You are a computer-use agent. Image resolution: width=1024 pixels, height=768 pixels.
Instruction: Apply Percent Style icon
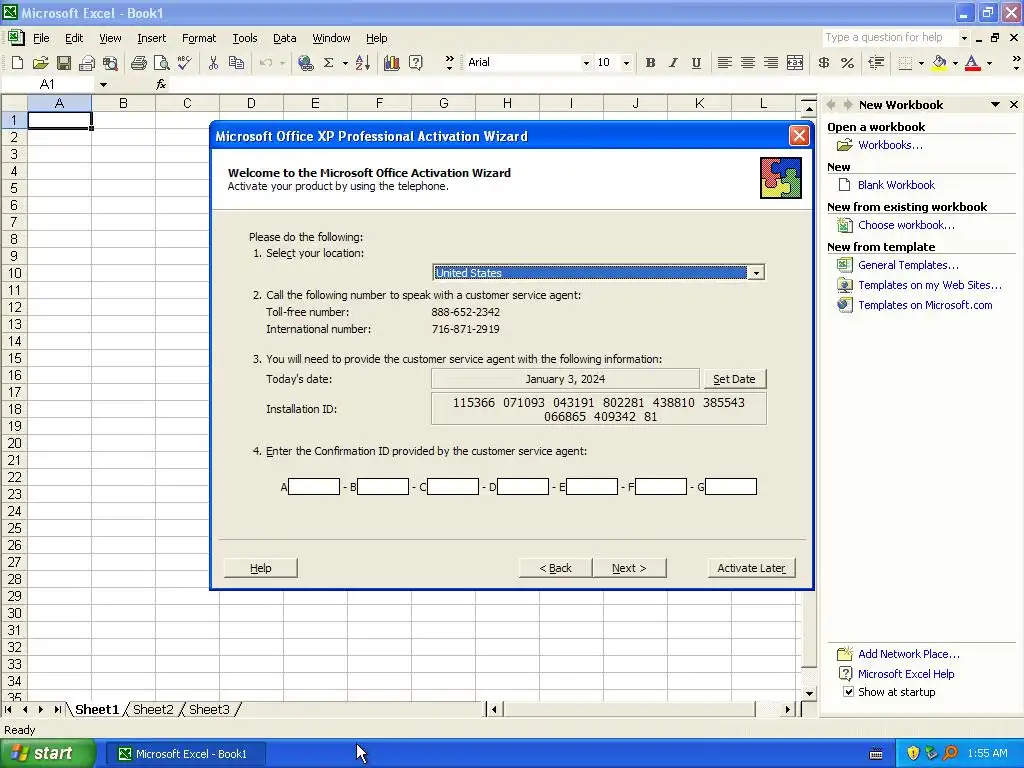coord(848,63)
